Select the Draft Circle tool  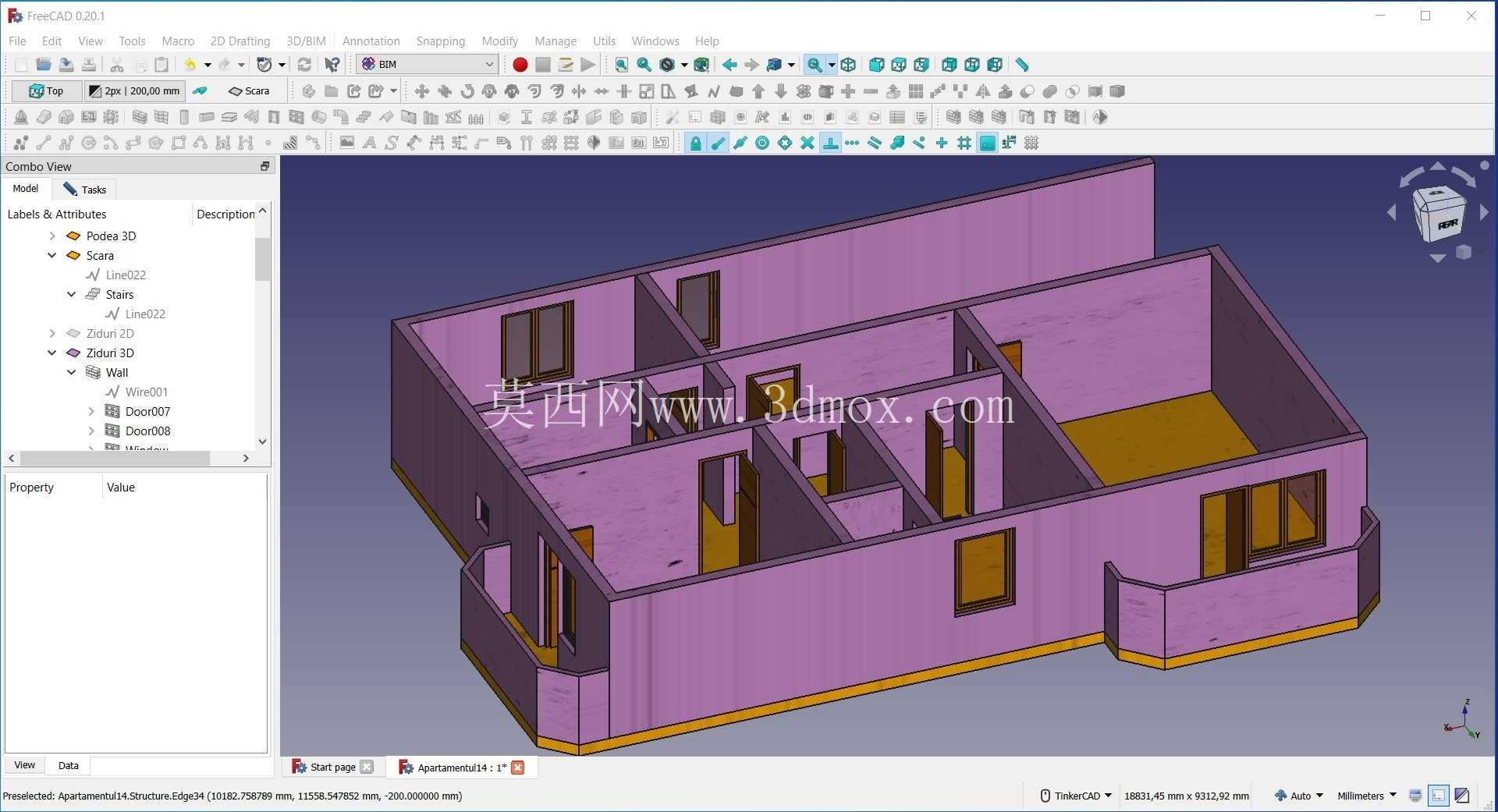tap(89, 143)
